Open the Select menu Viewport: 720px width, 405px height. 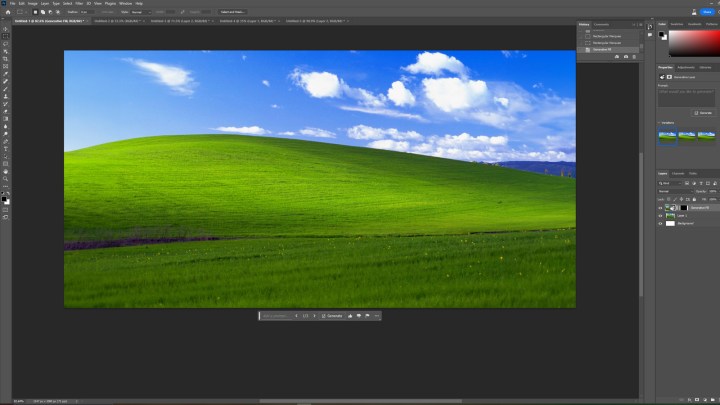click(x=68, y=3)
